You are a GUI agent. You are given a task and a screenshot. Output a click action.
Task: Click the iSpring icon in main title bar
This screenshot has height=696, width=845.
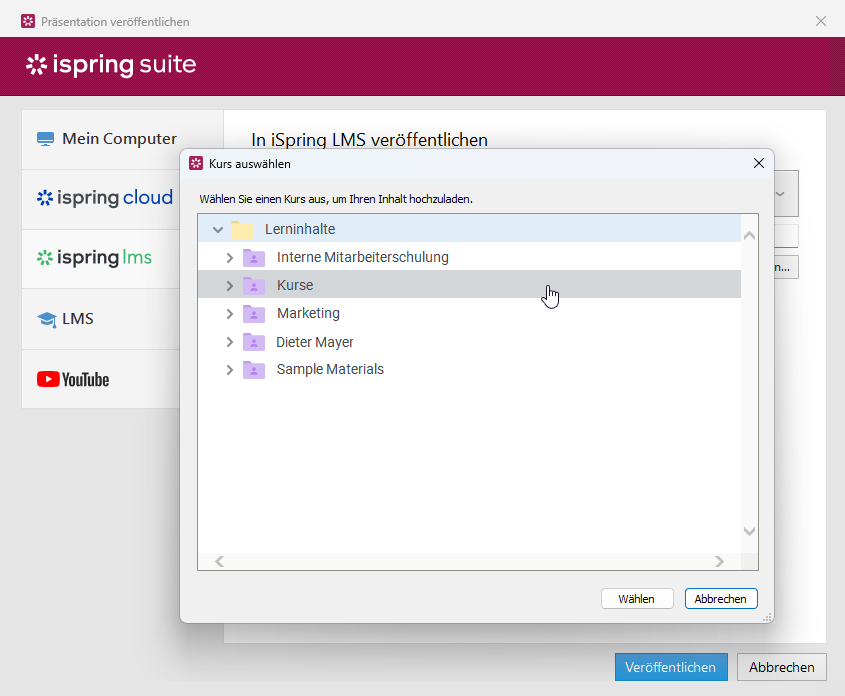28,22
